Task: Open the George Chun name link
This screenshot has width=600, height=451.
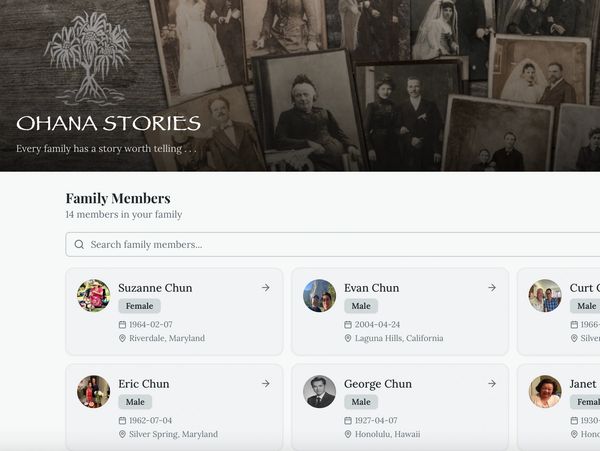Action: (378, 384)
